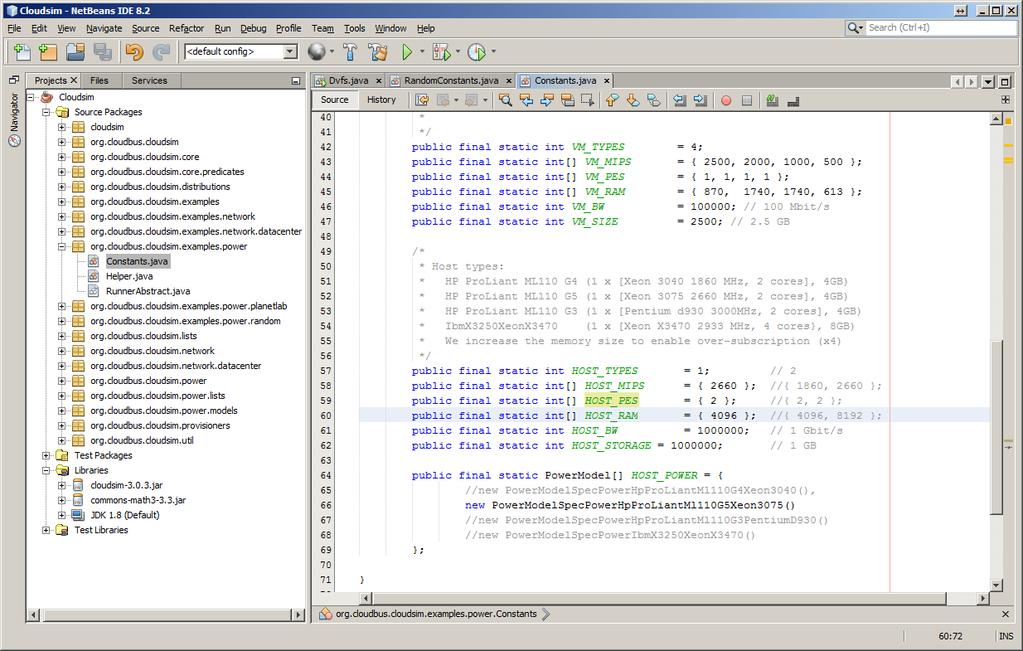Click Clean and Build hammer-with-broom icon
The image size is (1023, 651).
[378, 52]
